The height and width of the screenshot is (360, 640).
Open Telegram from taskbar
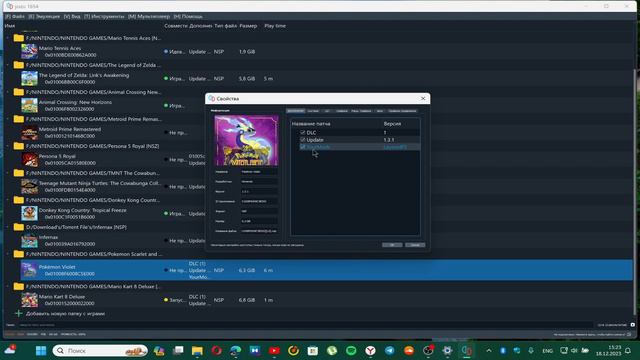[389, 351]
